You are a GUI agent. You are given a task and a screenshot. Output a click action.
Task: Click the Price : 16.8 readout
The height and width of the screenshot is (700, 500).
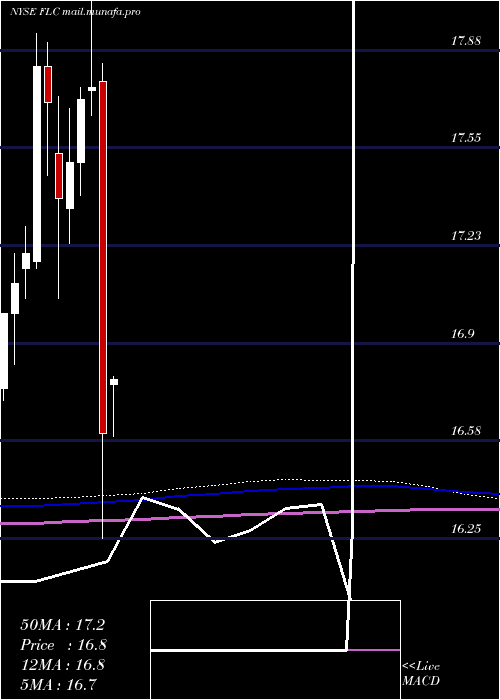63,645
